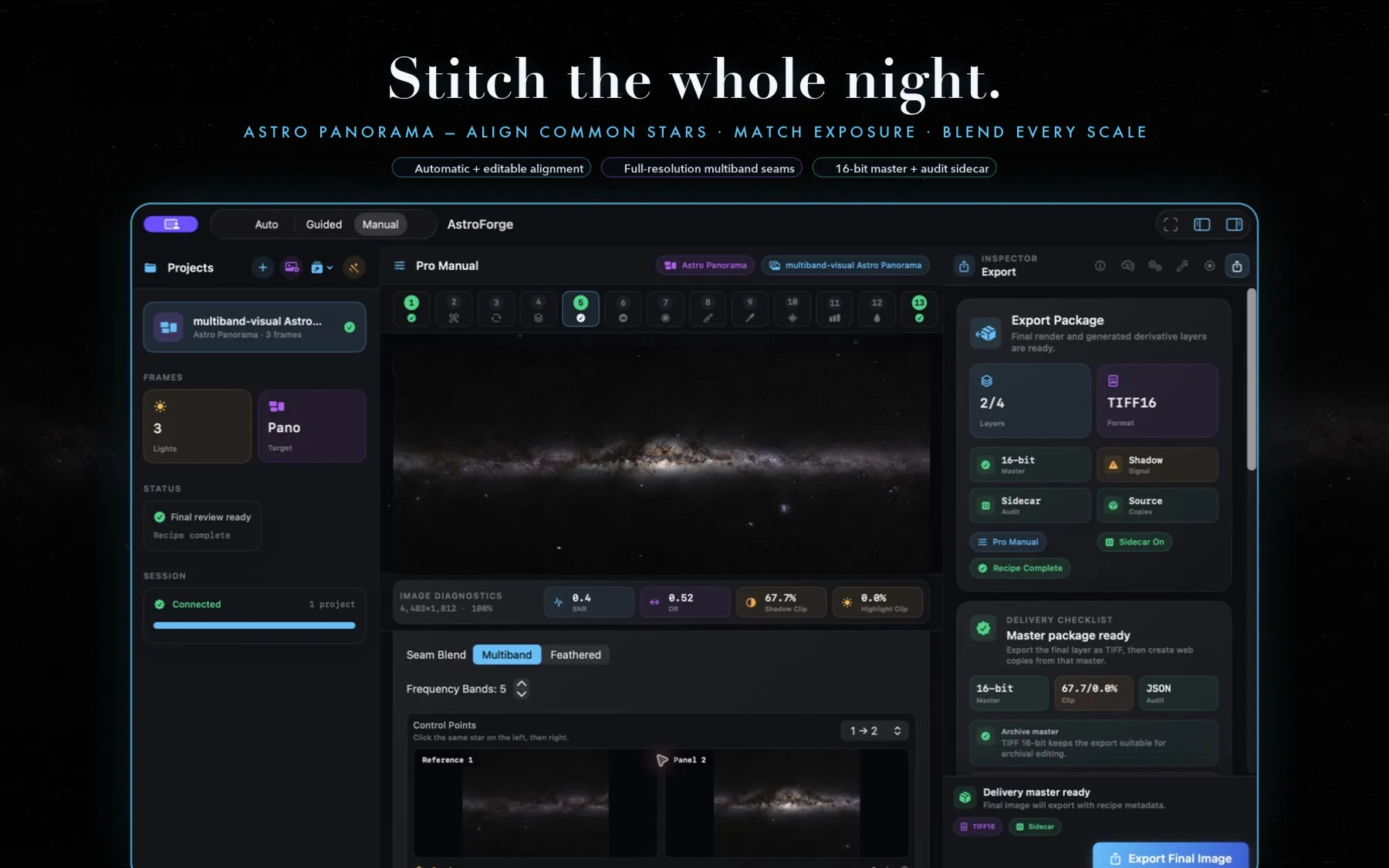Click the Reference 1 thumbnail
This screenshot has height=868, width=1389.
click(535, 802)
